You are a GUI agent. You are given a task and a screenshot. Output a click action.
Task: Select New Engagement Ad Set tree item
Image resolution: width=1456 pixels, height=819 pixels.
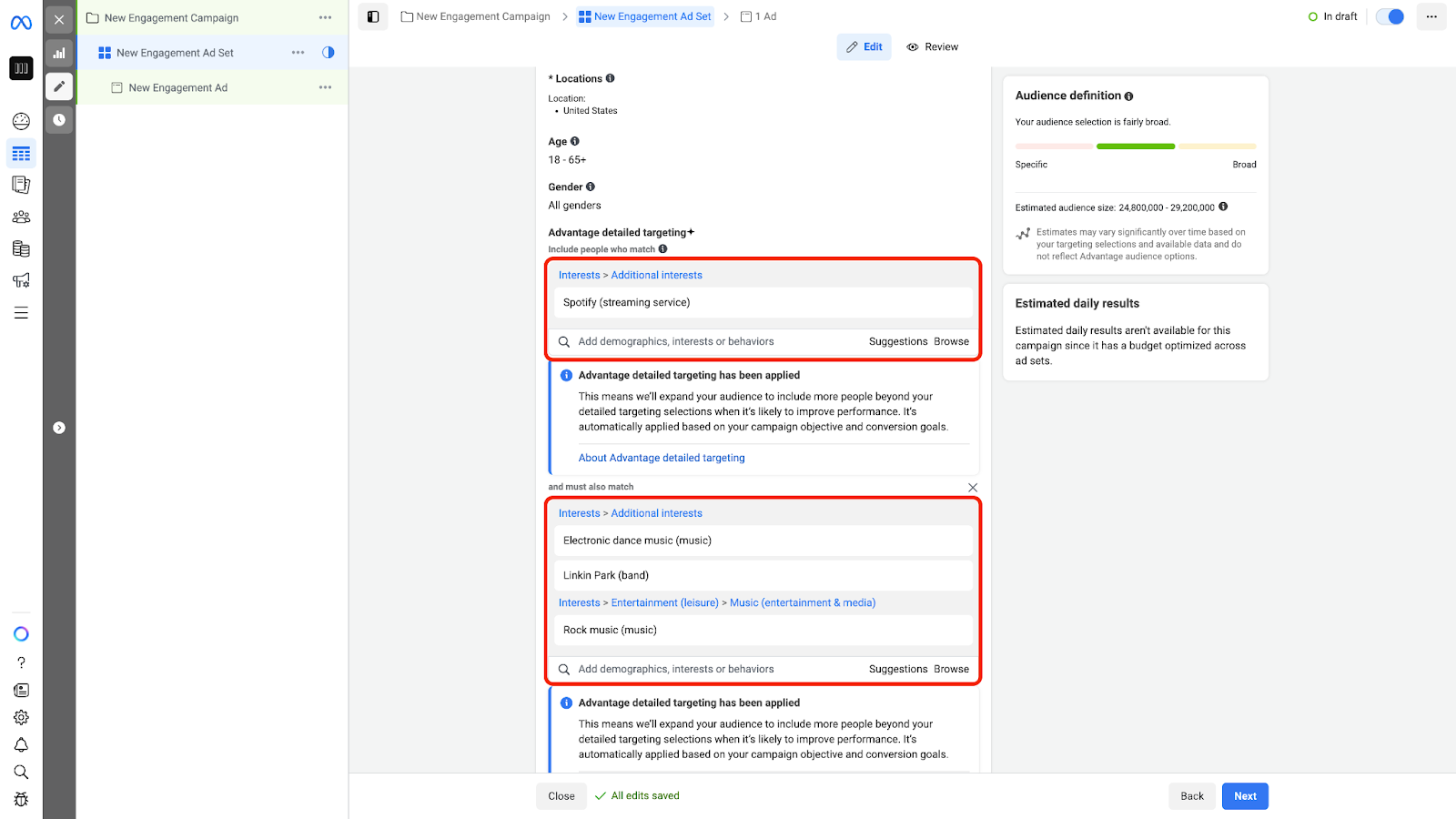pos(175,53)
